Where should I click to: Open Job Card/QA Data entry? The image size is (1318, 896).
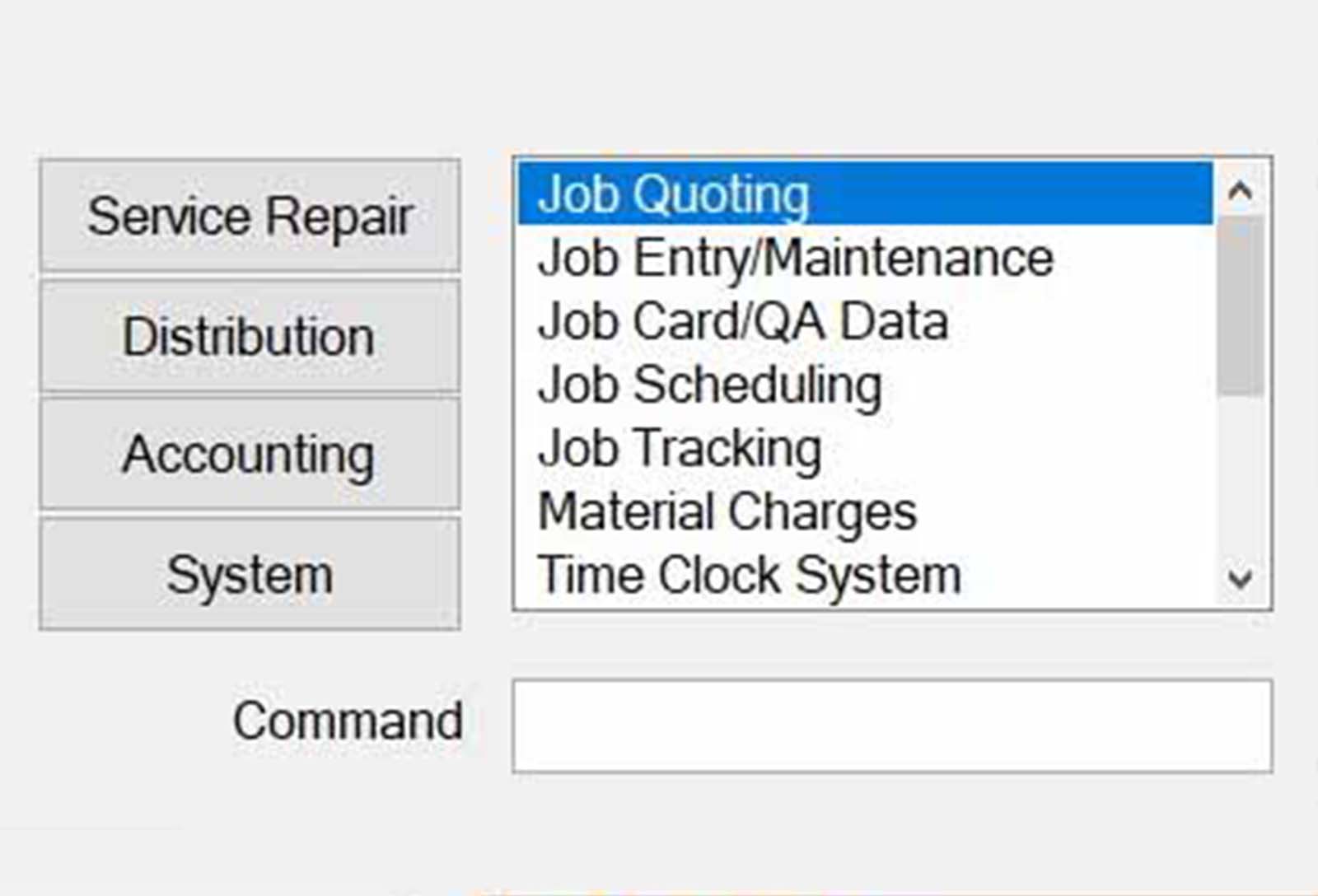pos(742,321)
